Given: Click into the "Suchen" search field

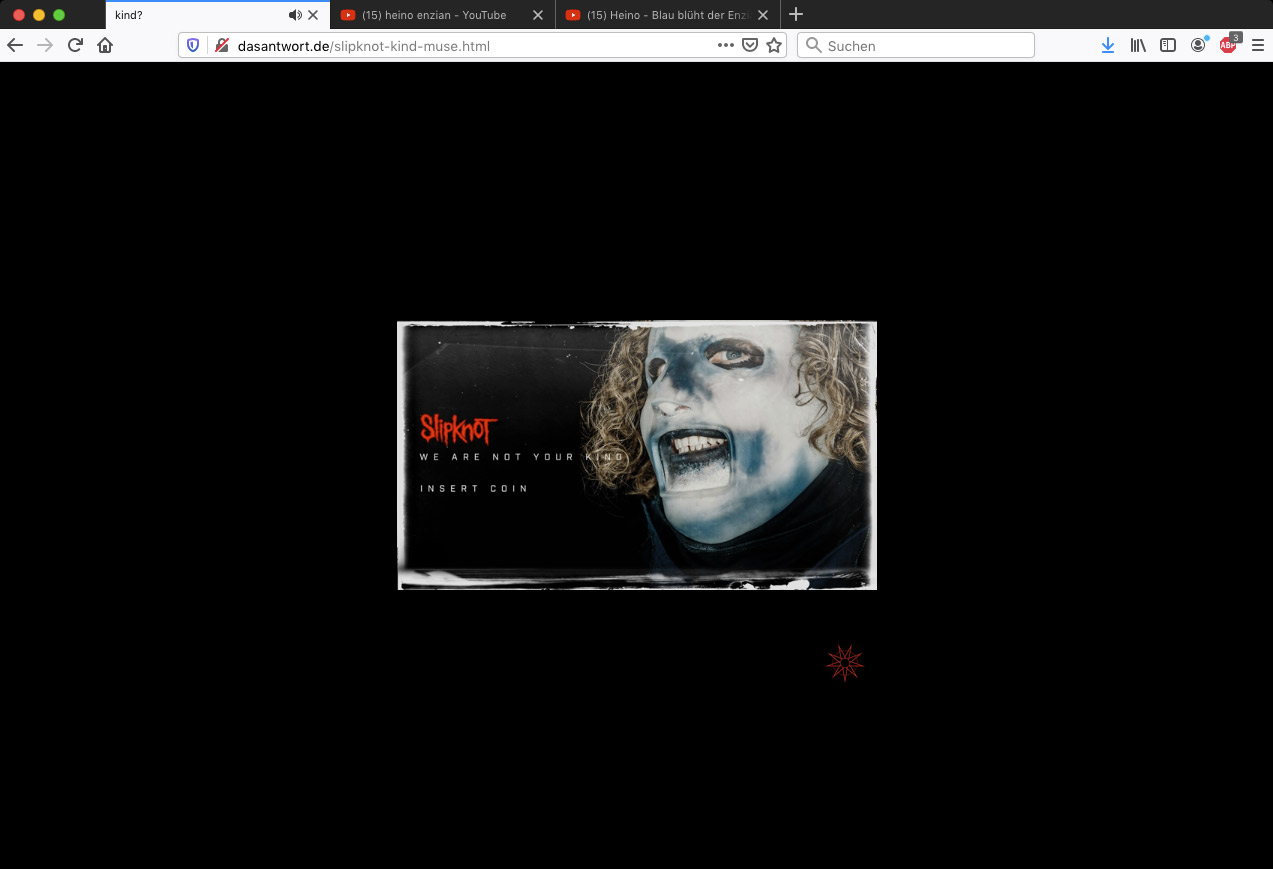Looking at the screenshot, I should (x=916, y=45).
